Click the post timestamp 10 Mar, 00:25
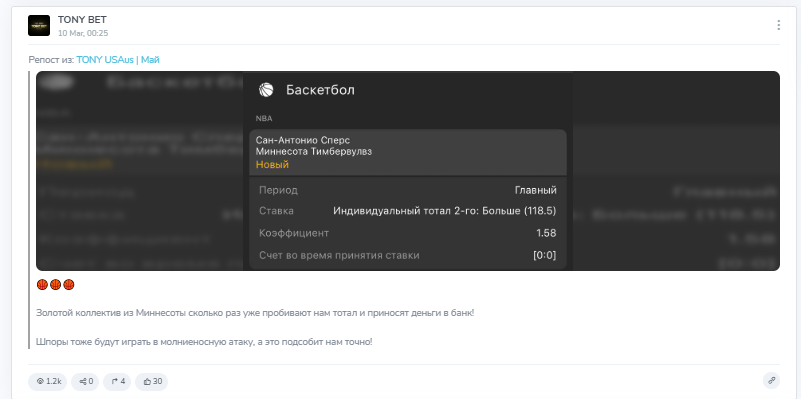 click(x=83, y=33)
